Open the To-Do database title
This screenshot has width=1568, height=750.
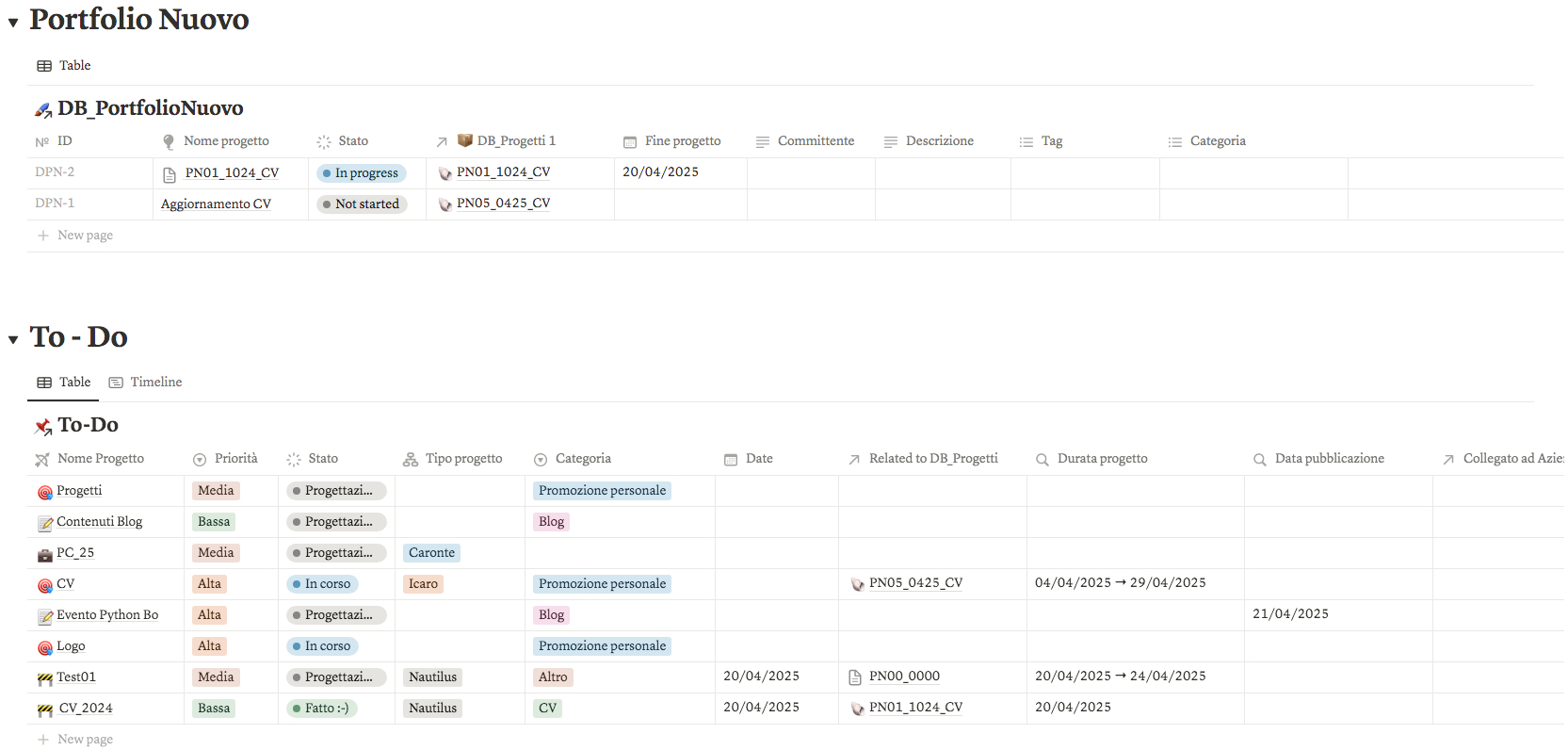pos(89,425)
